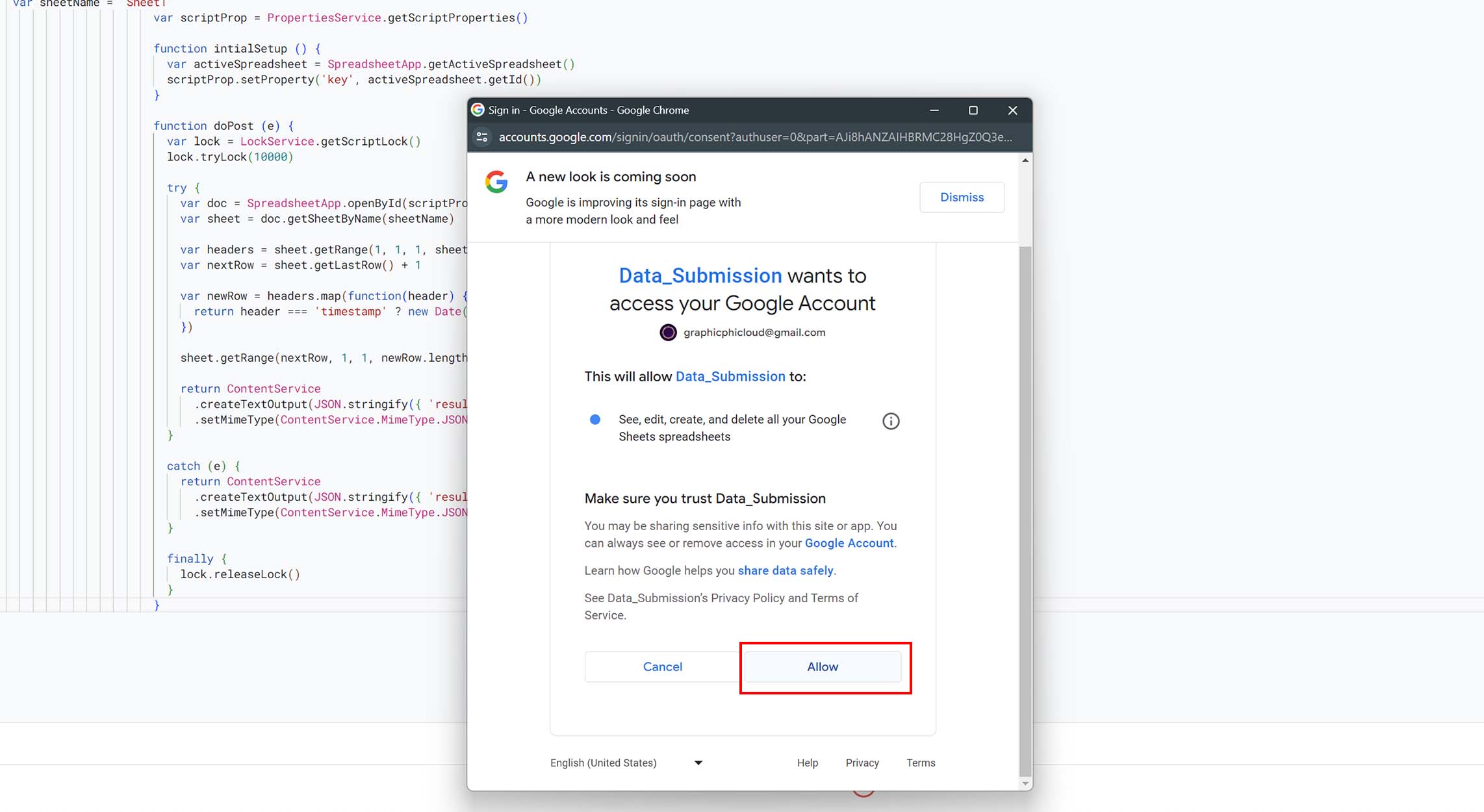Click the graphicpcloud account avatar
The width and height of the screenshot is (1484, 812).
[668, 333]
